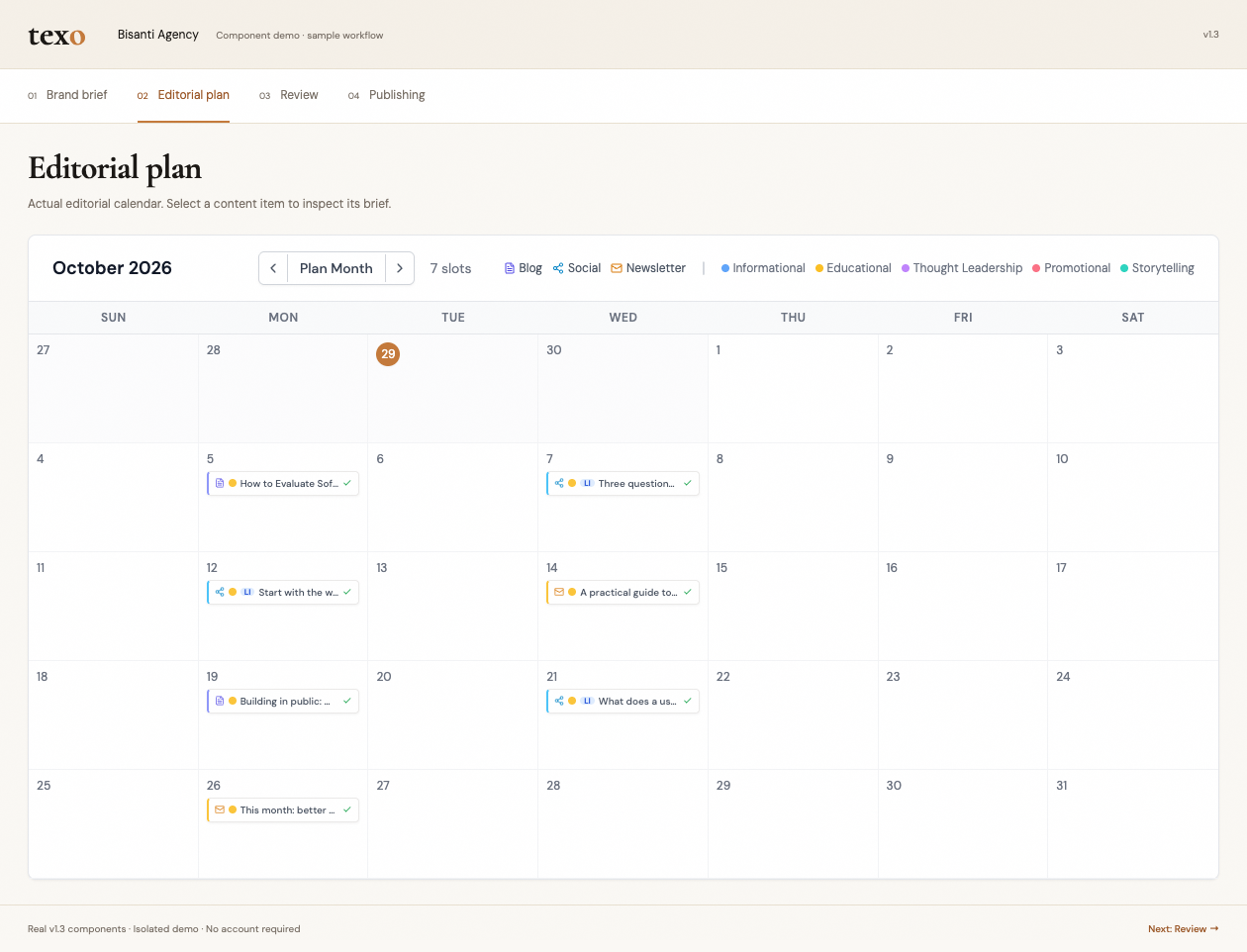Select today's date 29 highlighted circle
1247x952 pixels.
(388, 353)
